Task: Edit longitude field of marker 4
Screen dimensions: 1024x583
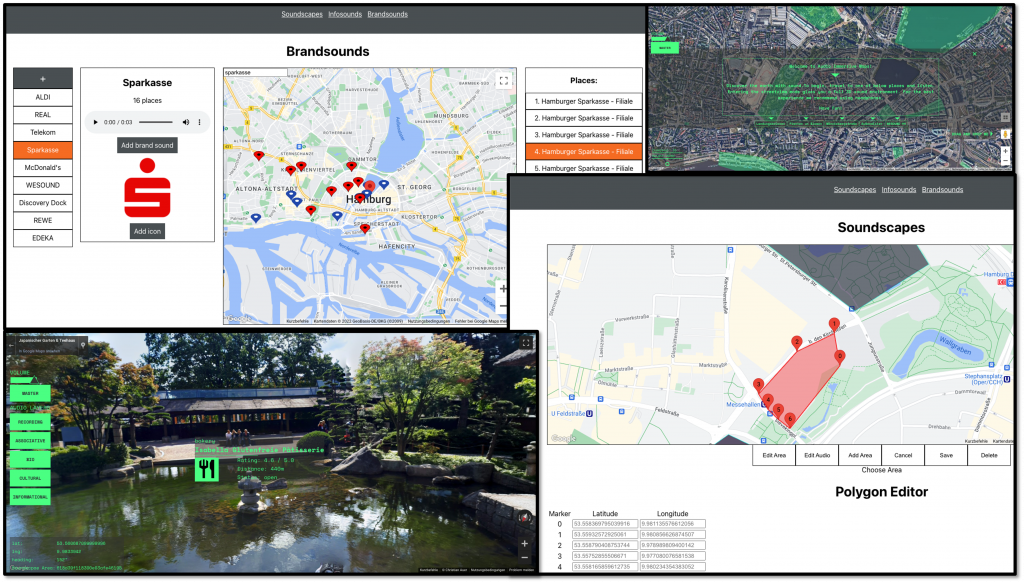Action: click(x=672, y=567)
